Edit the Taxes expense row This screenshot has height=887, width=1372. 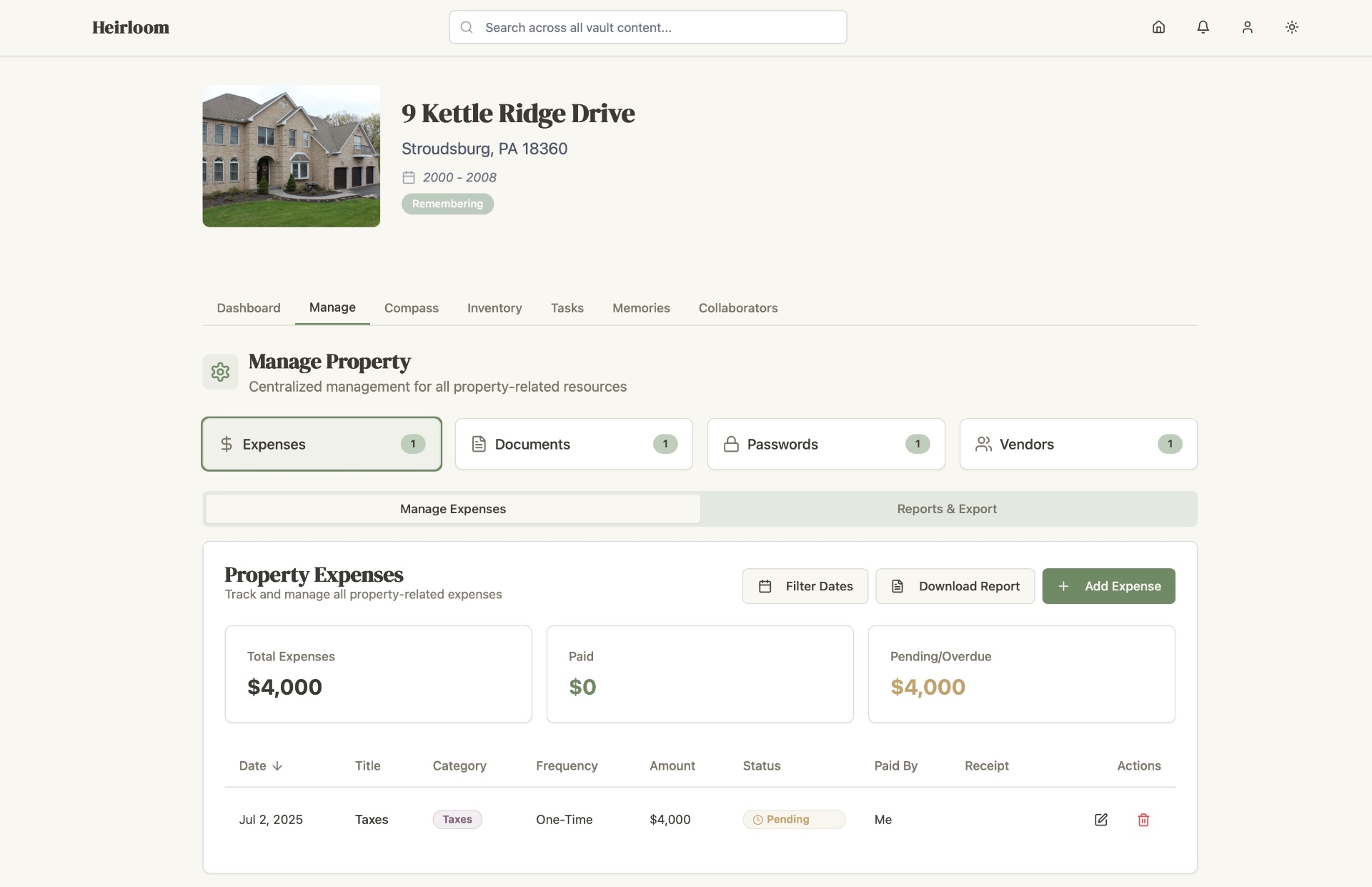1100,820
